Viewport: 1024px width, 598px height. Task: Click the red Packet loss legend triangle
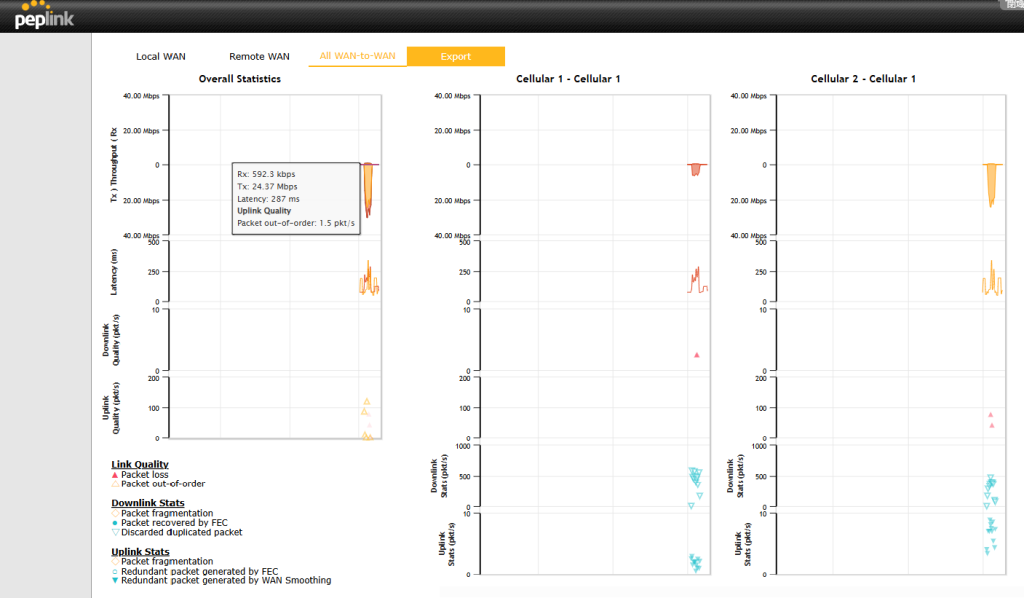coord(115,474)
